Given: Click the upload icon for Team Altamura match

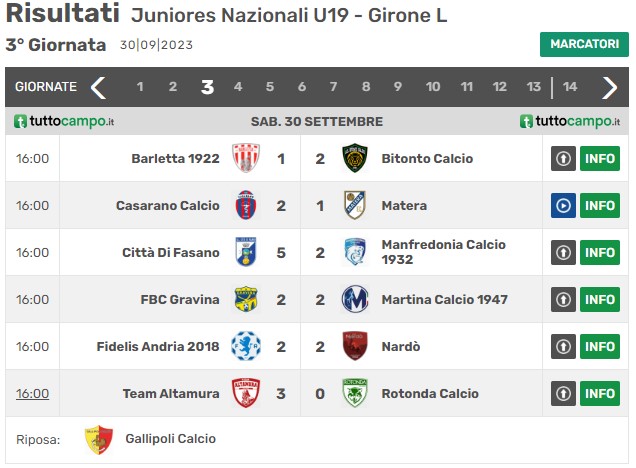Looking at the screenshot, I should click(x=563, y=393).
